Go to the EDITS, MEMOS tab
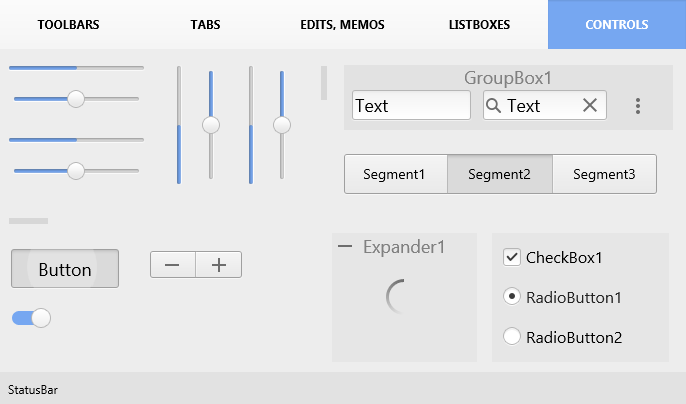 (x=343, y=25)
